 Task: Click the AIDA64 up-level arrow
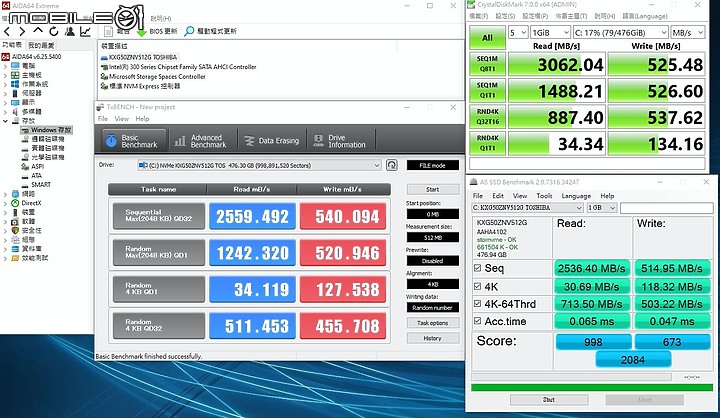coord(38,31)
